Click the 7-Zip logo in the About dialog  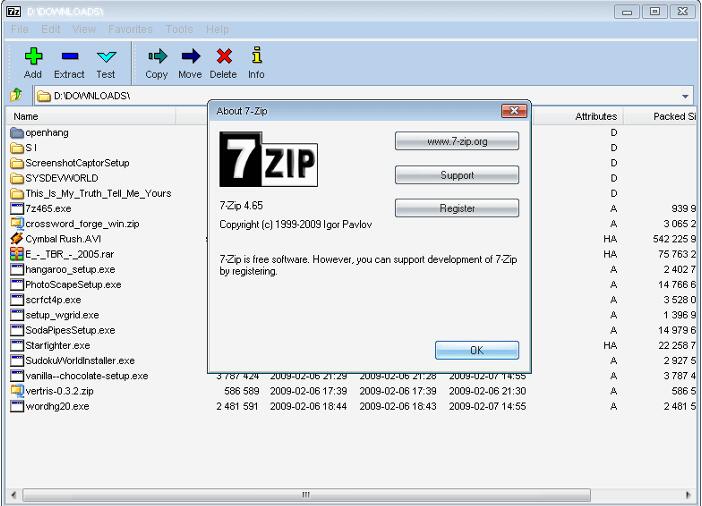[x=269, y=159]
